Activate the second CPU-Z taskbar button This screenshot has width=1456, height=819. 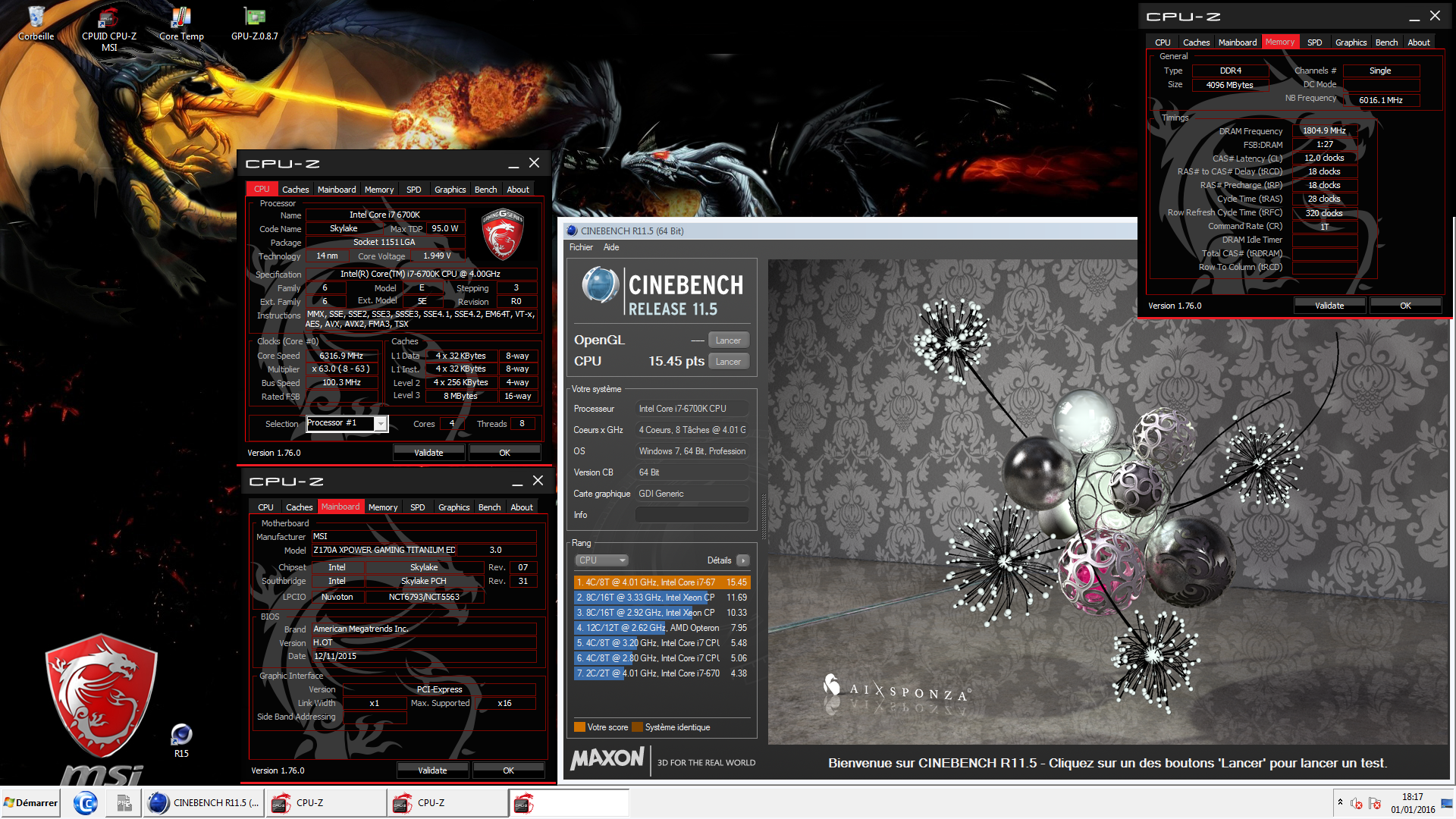click(x=447, y=803)
